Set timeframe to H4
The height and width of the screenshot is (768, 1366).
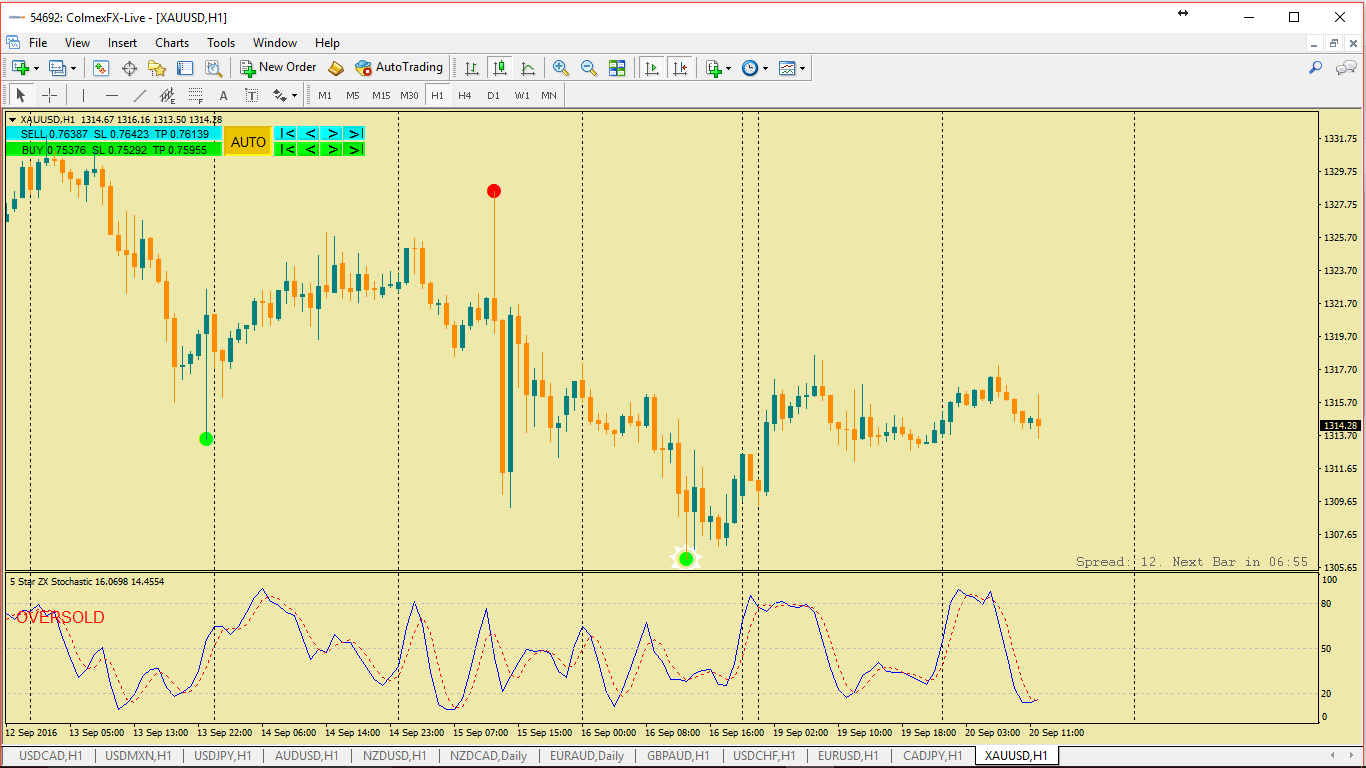point(465,96)
